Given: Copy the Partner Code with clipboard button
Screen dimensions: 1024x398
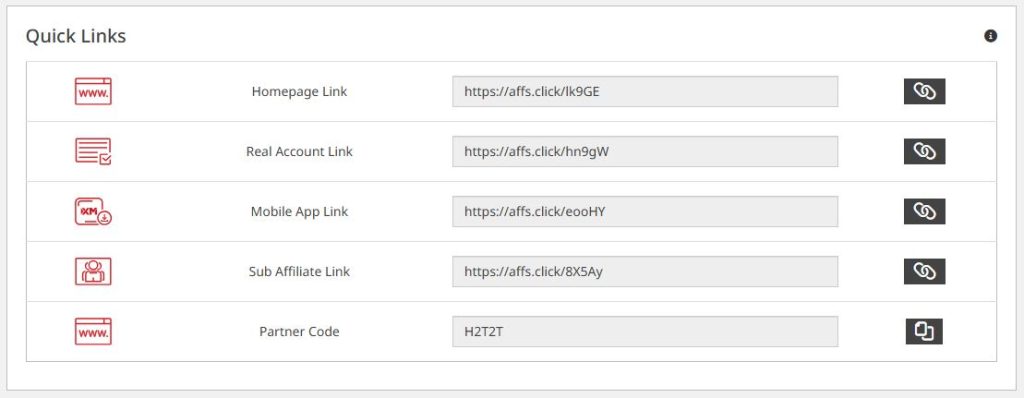Looking at the screenshot, I should (924, 331).
